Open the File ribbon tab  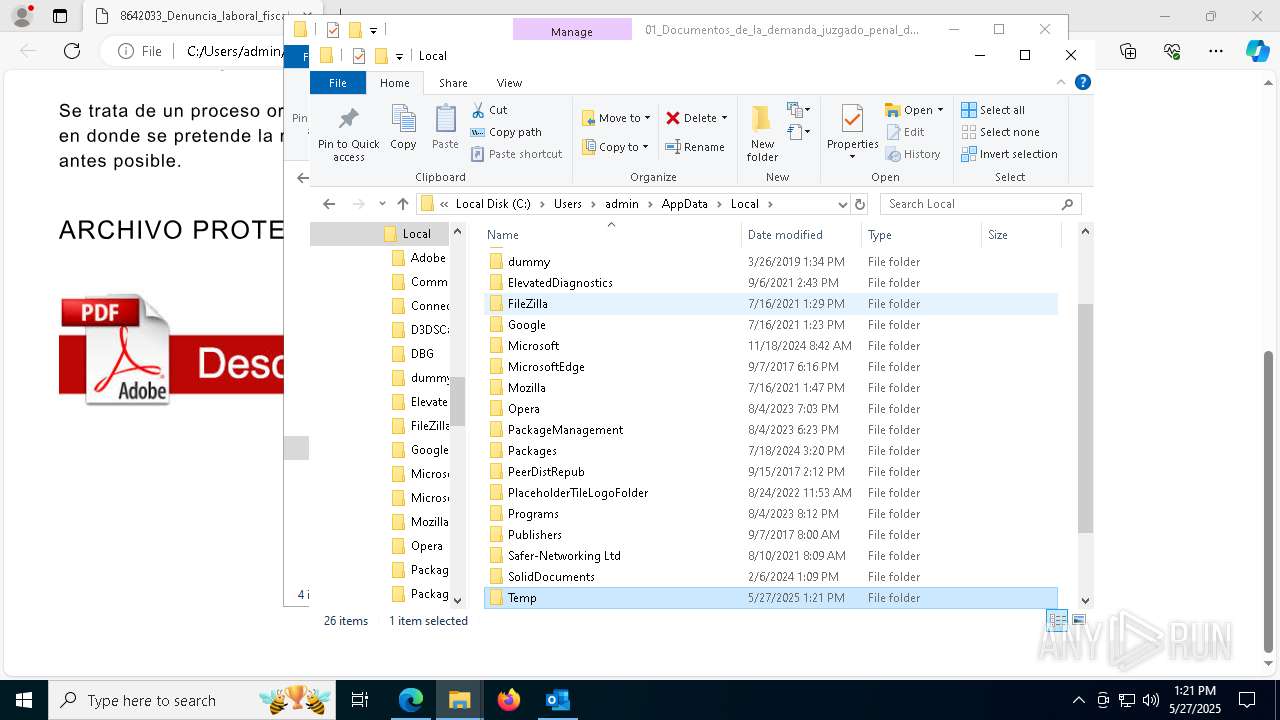(x=338, y=83)
